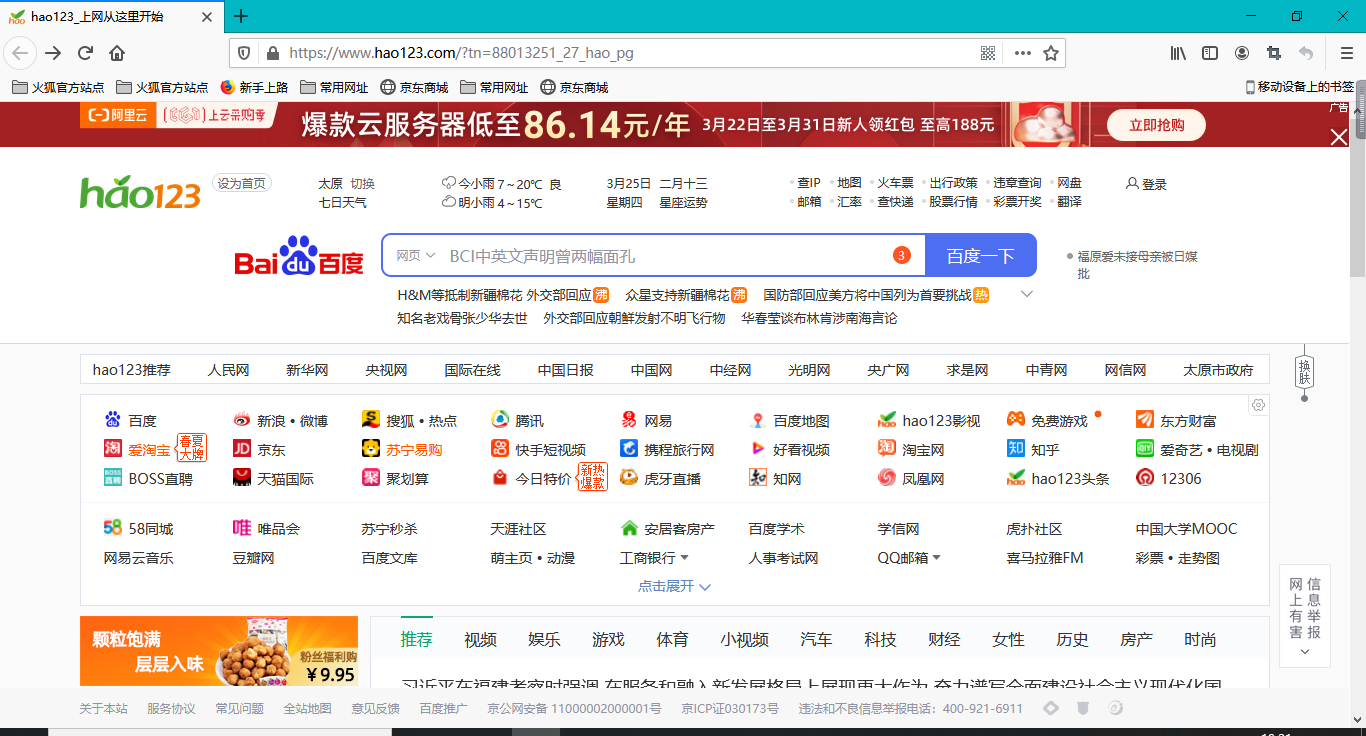Click the 腾讯 Tencent penguin icon

coord(499,419)
